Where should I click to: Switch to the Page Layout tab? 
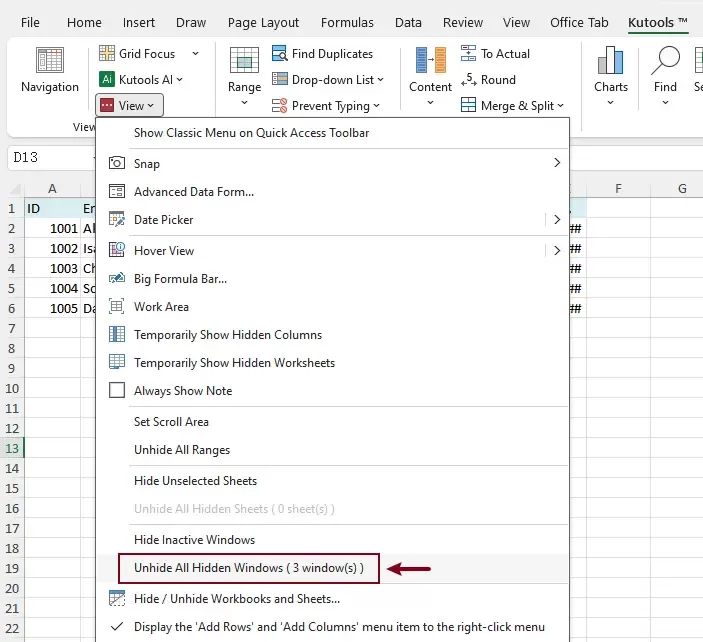tap(263, 22)
